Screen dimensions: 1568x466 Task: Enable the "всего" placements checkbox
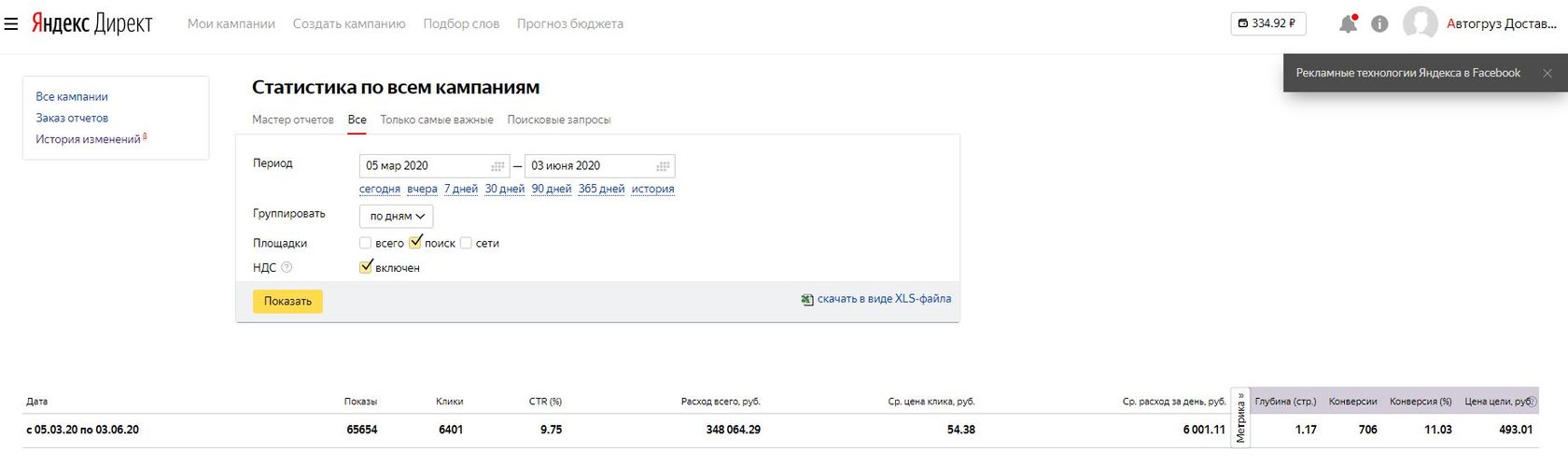[366, 243]
